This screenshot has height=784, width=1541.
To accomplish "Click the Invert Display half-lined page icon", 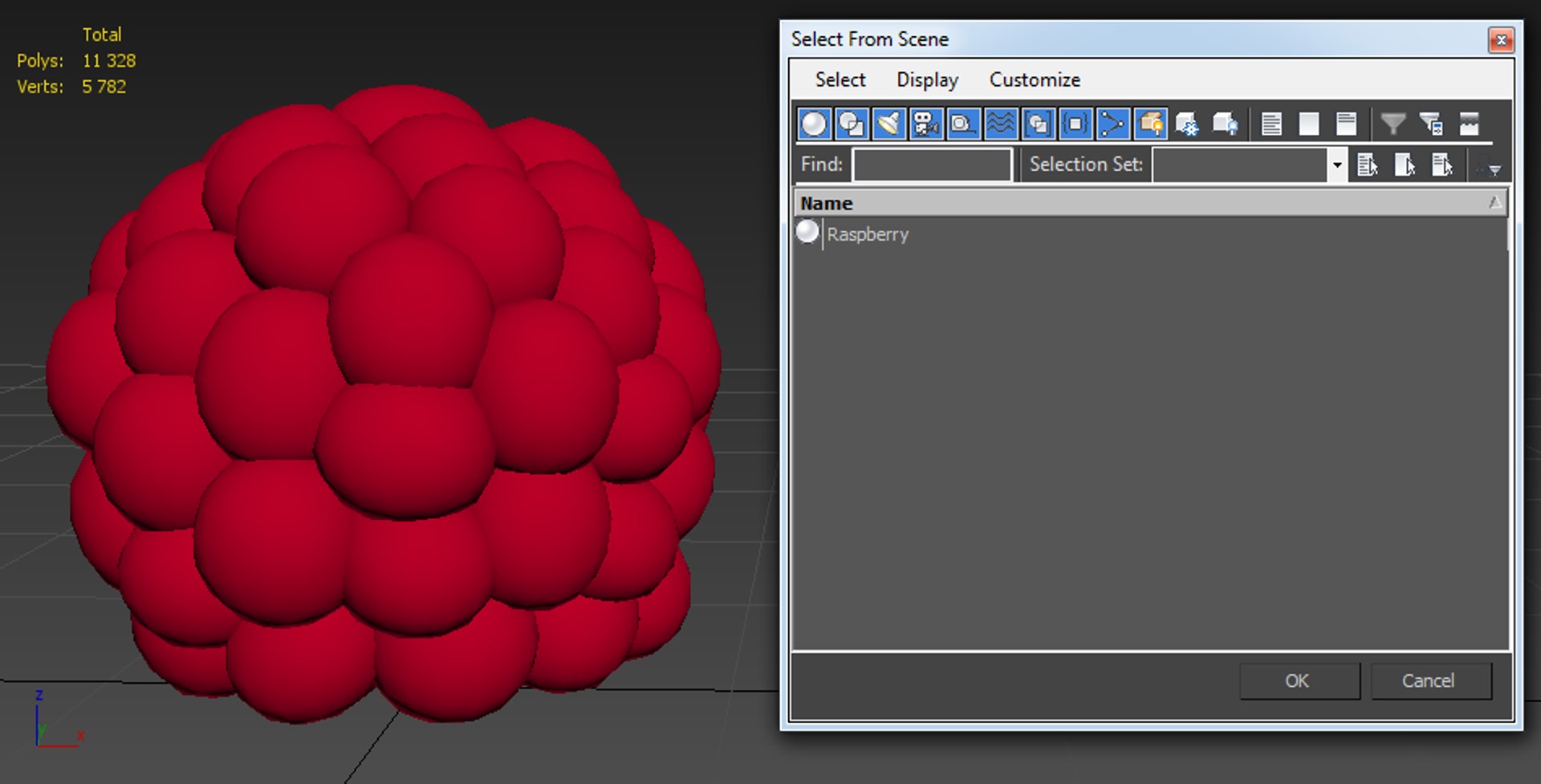I will [1346, 124].
